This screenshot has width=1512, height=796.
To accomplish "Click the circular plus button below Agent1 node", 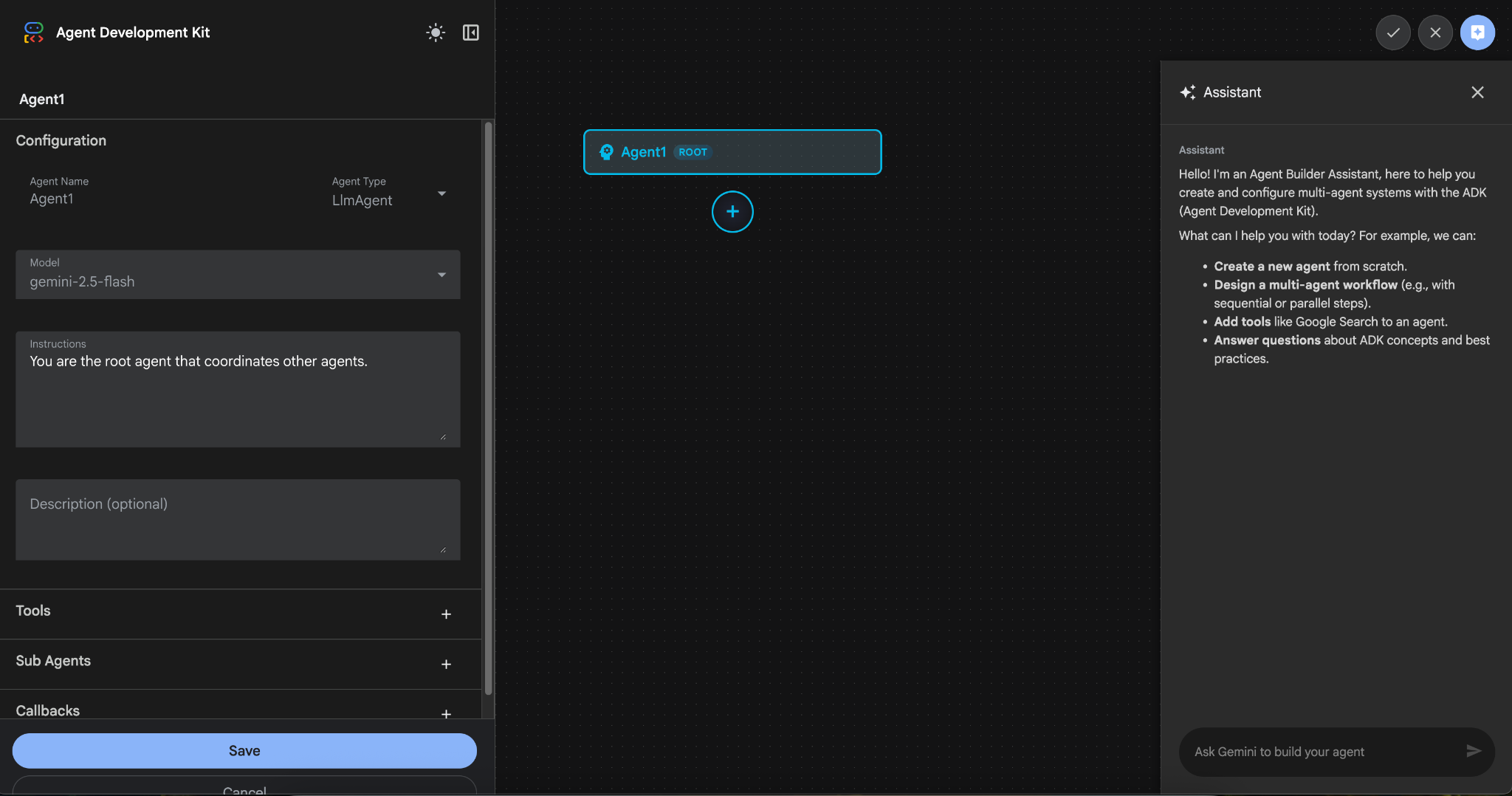I will [x=732, y=212].
